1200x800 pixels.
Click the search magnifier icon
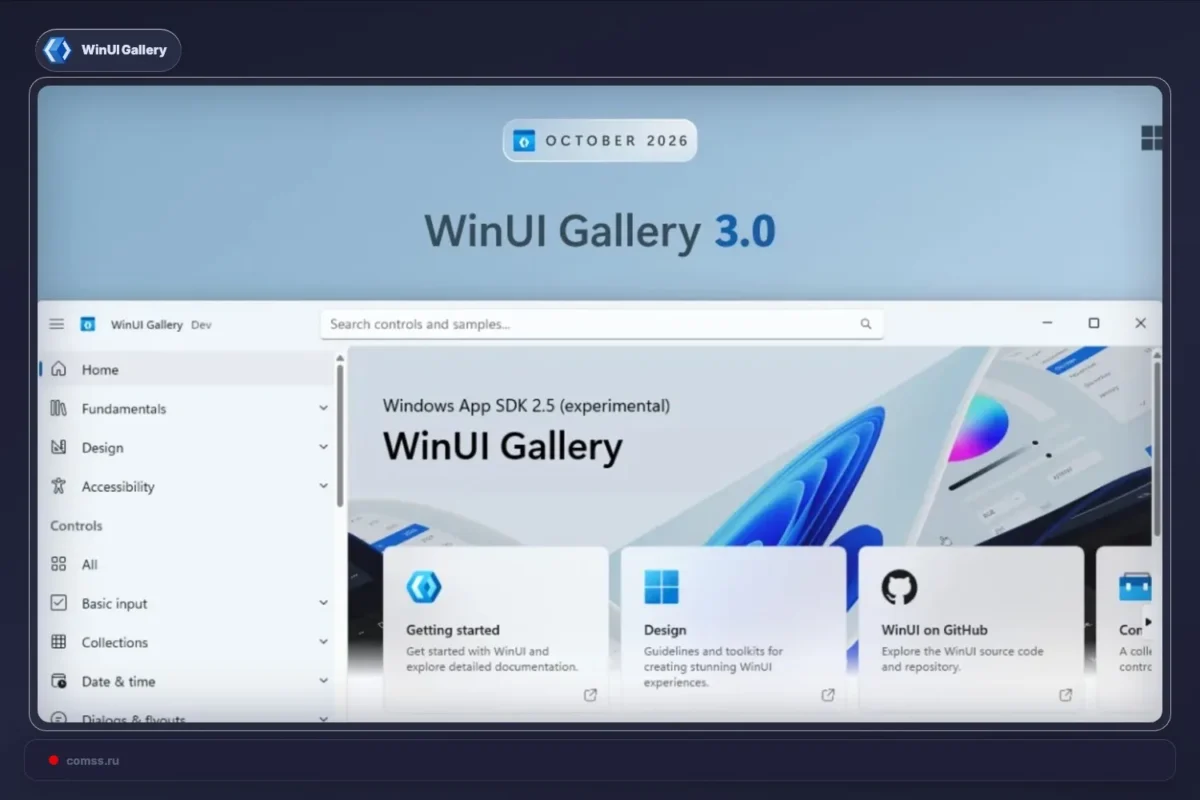(x=866, y=324)
